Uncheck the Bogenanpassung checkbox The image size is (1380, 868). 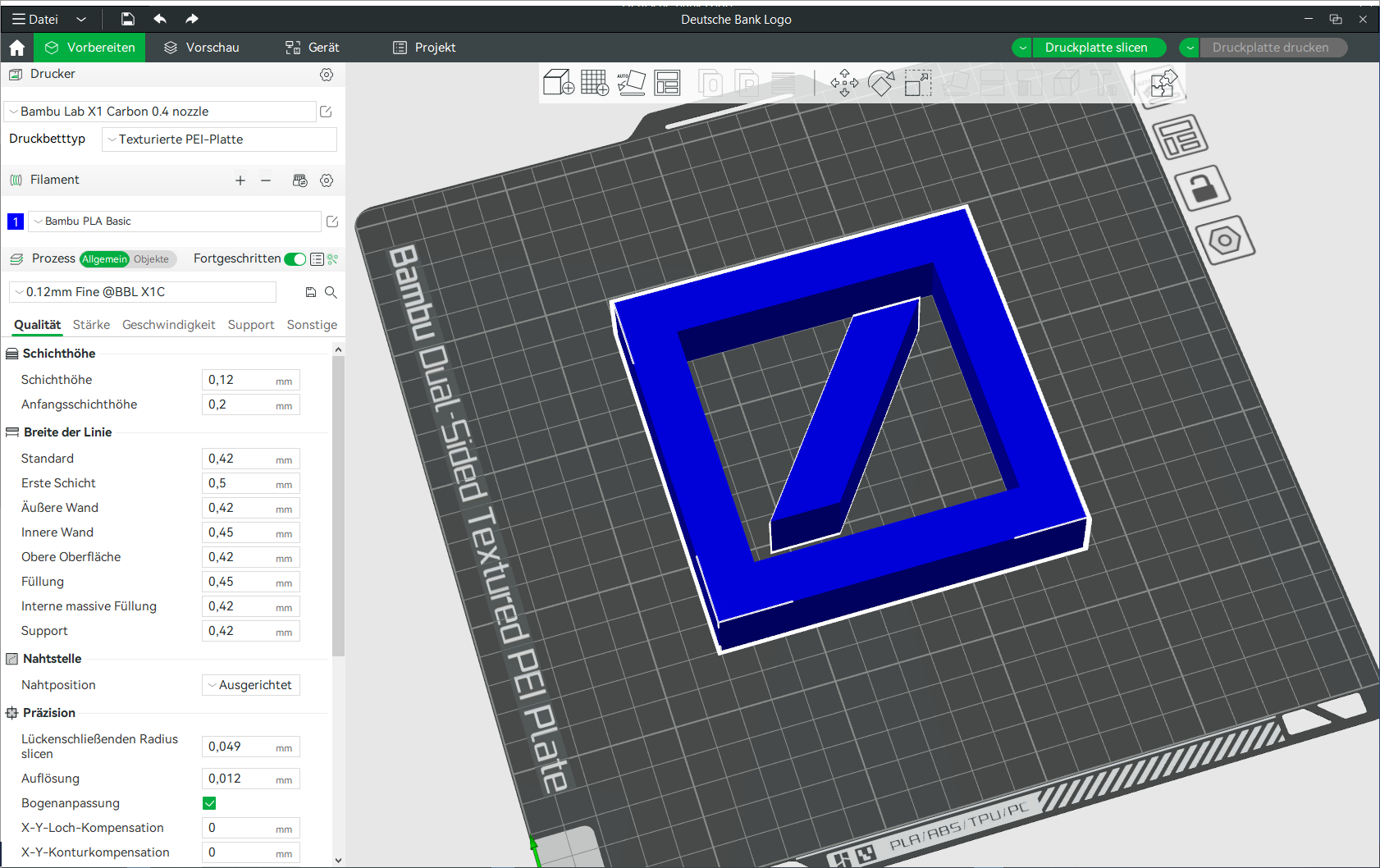coord(209,803)
